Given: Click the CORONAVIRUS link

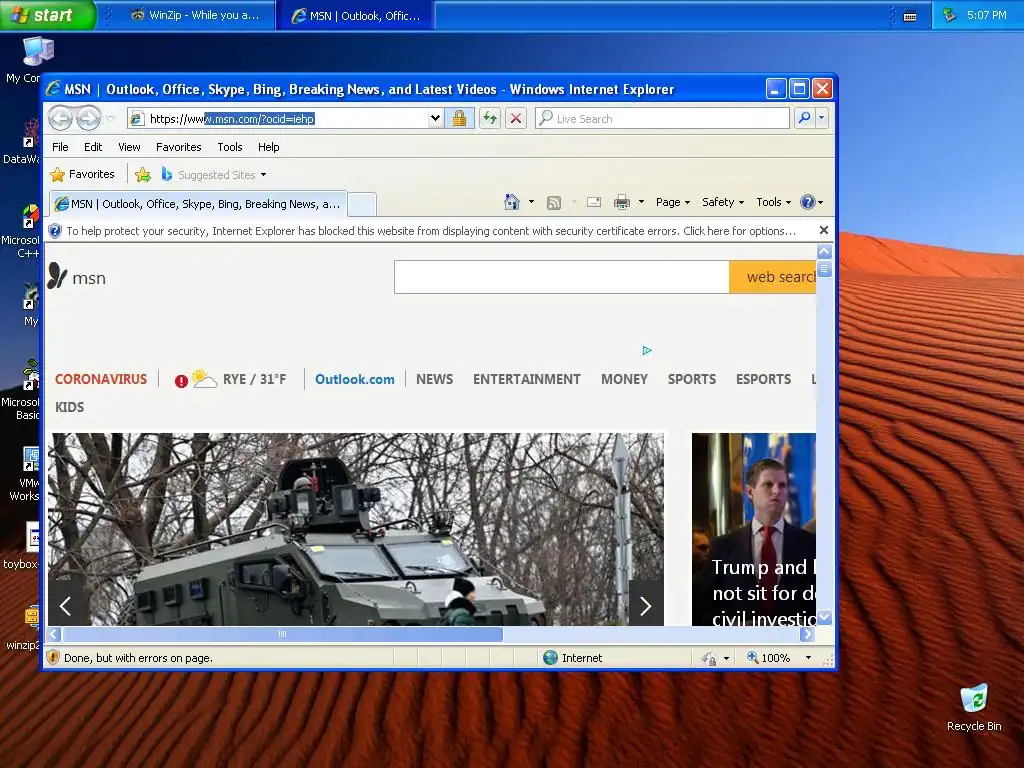Looking at the screenshot, I should point(101,379).
